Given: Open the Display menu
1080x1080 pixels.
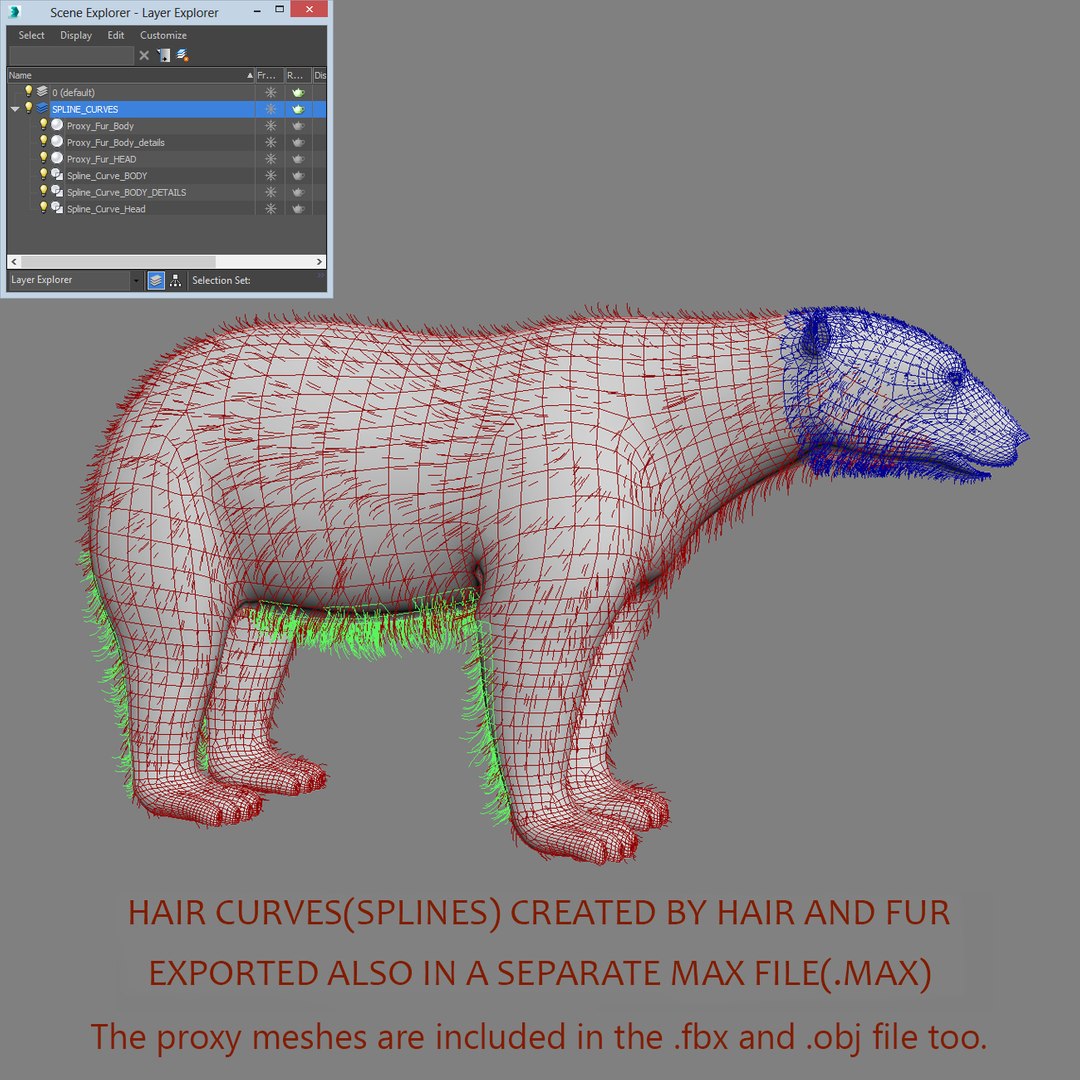Looking at the screenshot, I should [x=76, y=35].
